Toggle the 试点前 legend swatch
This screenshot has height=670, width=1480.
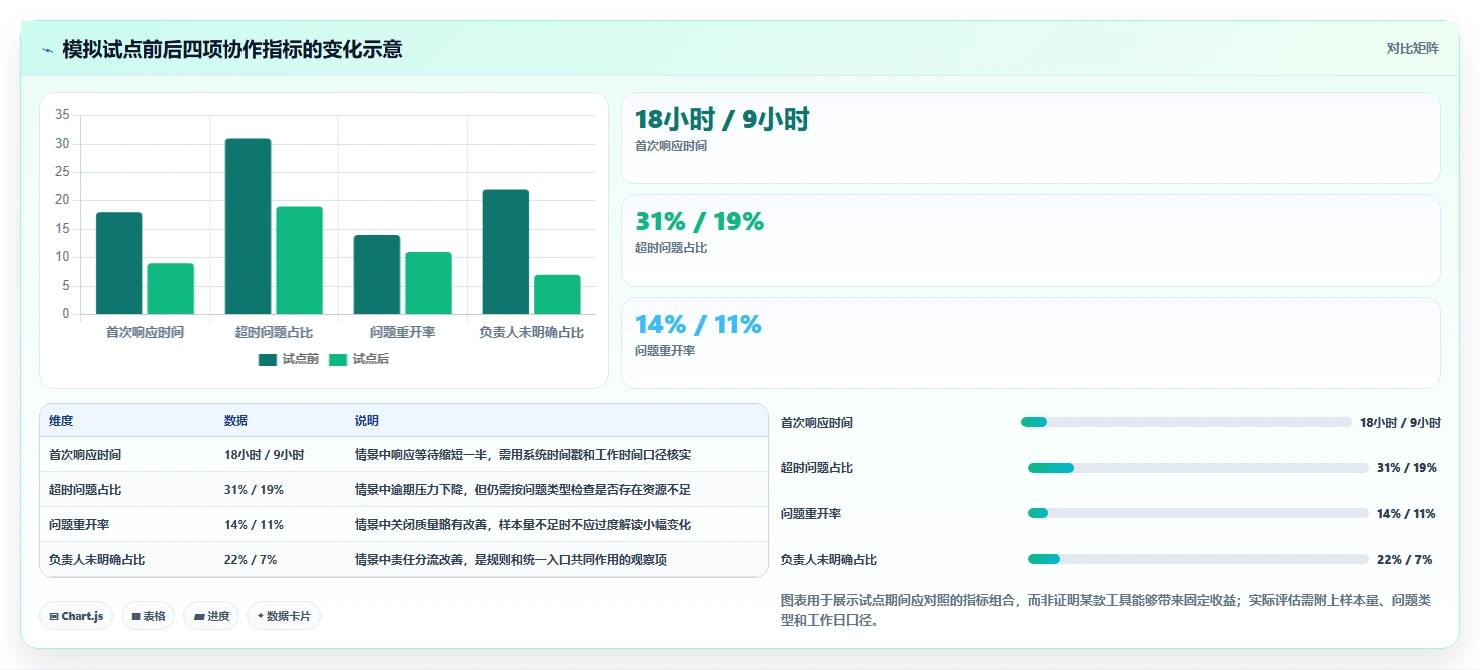point(267,360)
